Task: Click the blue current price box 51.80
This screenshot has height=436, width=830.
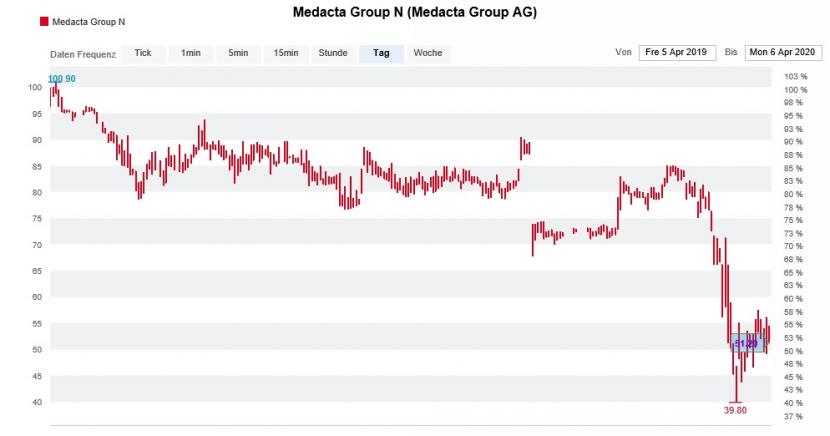Action: [x=747, y=344]
